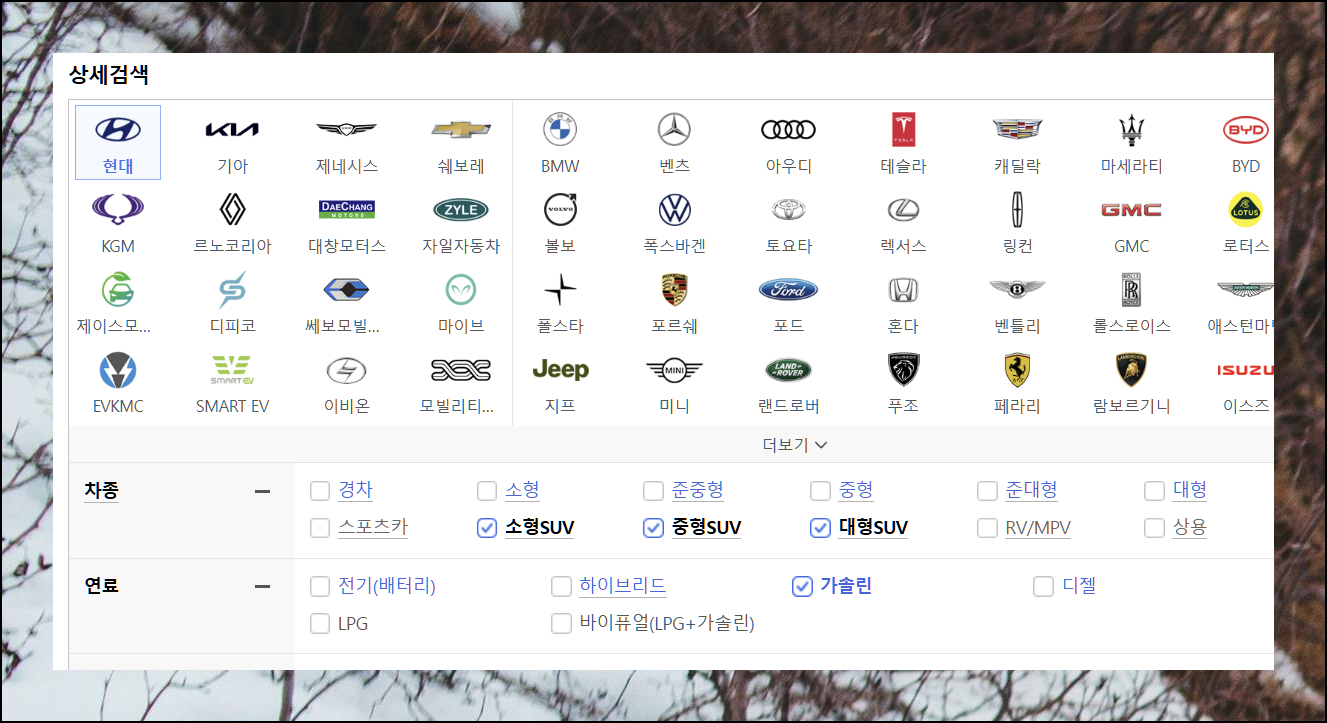Select the Jeep (지프) brand logo
The height and width of the screenshot is (723, 1327).
point(560,369)
